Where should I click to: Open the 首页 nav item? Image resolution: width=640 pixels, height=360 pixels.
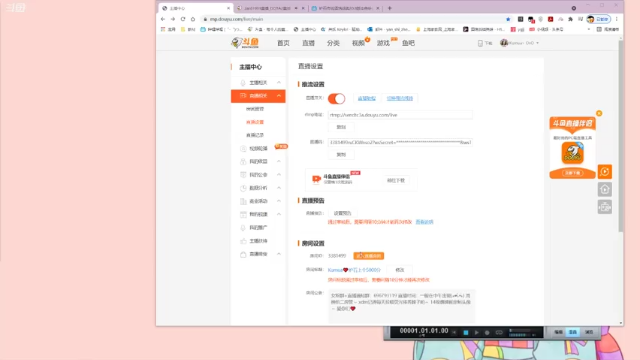283,43
